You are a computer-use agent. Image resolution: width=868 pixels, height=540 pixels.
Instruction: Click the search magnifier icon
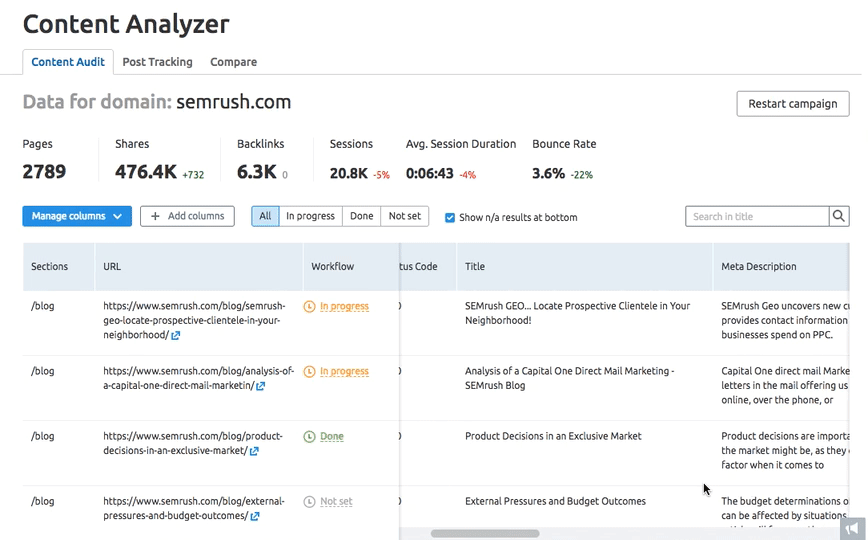click(x=839, y=216)
